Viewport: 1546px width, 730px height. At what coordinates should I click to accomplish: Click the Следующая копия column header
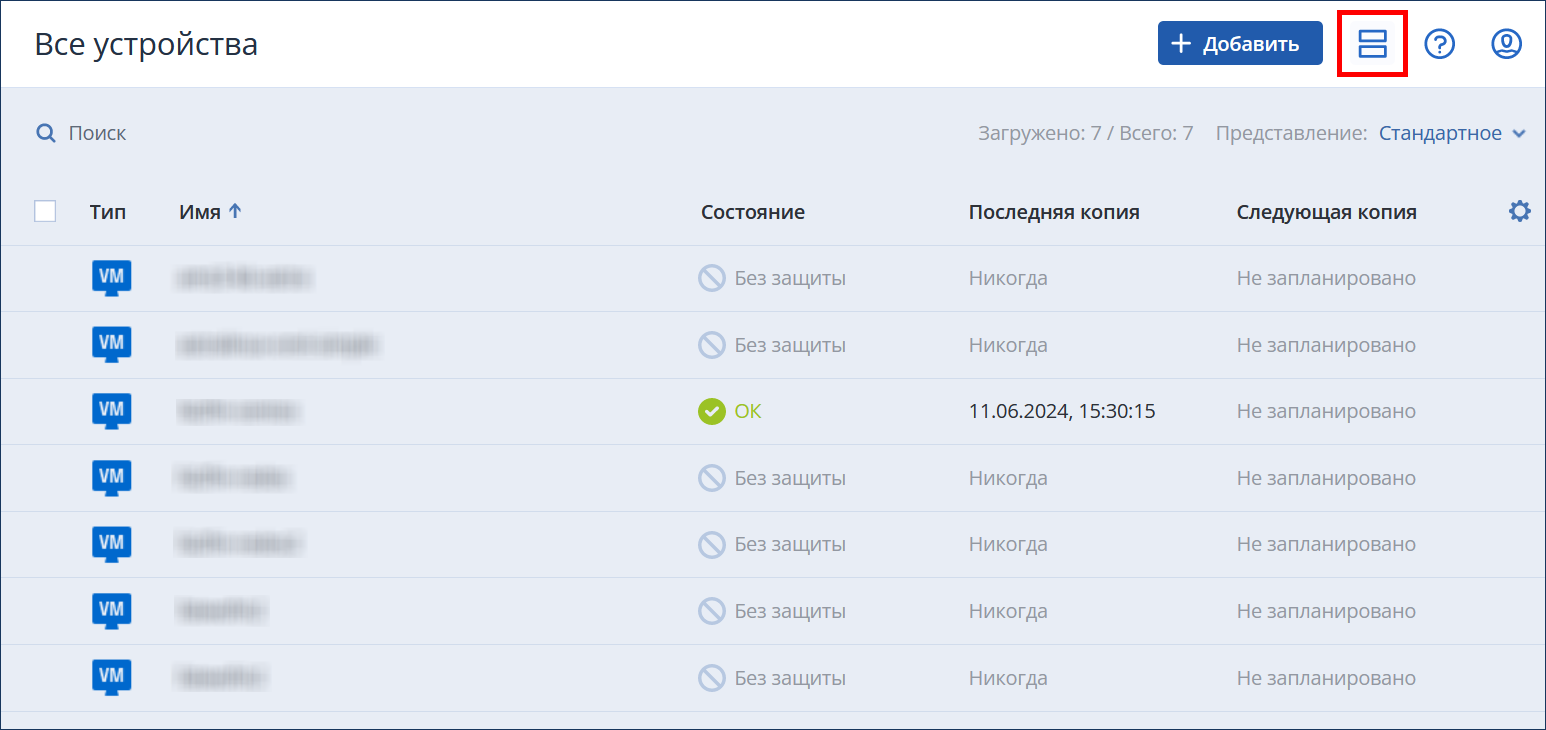[x=1326, y=212]
